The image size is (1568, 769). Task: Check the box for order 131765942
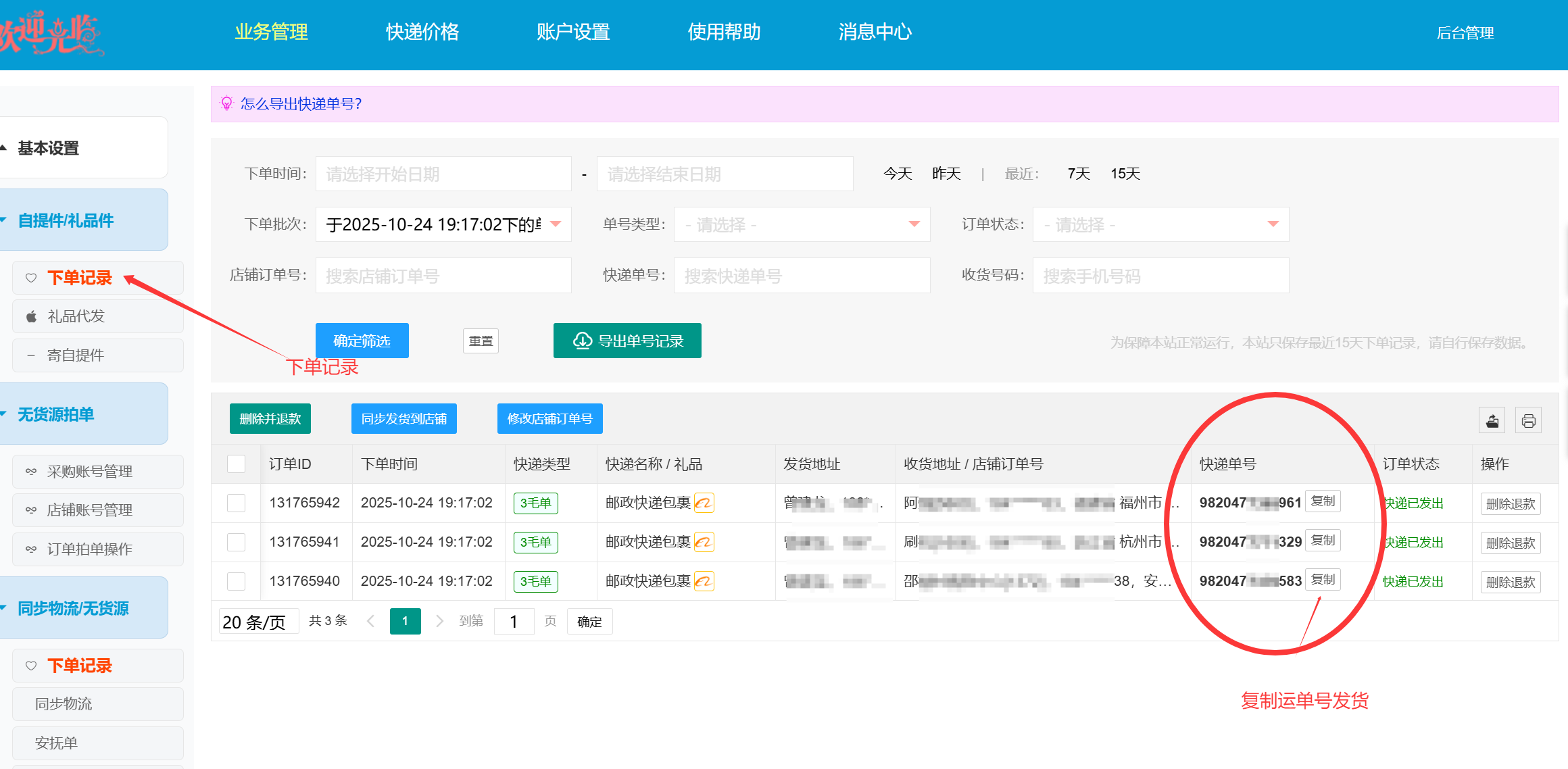236,503
